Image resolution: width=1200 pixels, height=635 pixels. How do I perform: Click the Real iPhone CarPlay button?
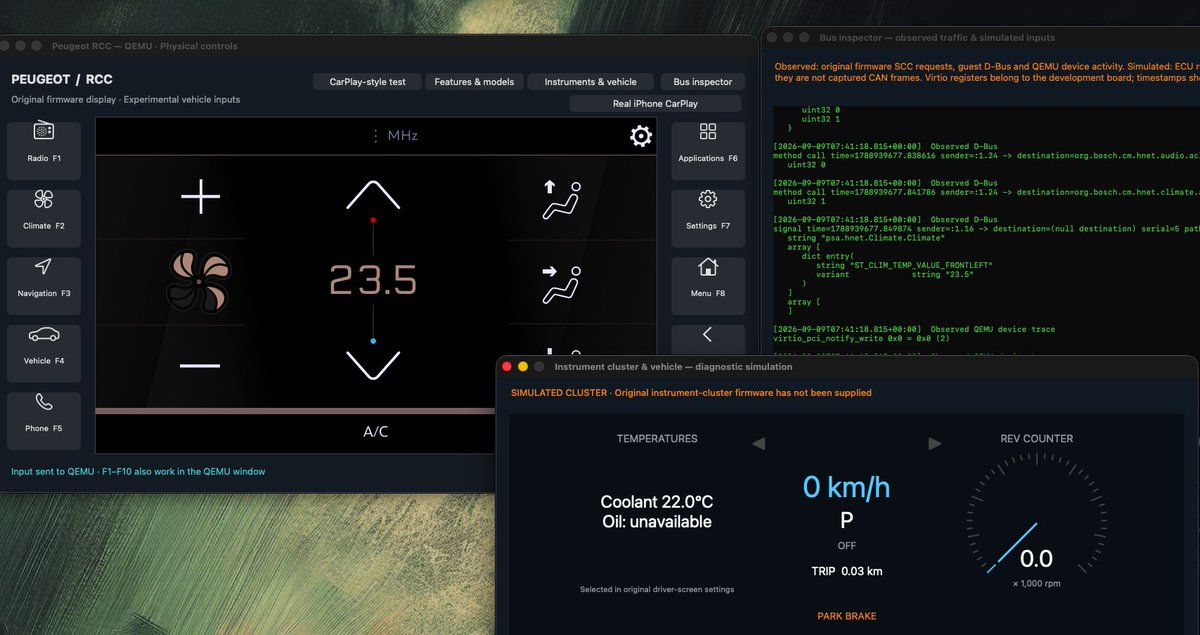tap(655, 103)
